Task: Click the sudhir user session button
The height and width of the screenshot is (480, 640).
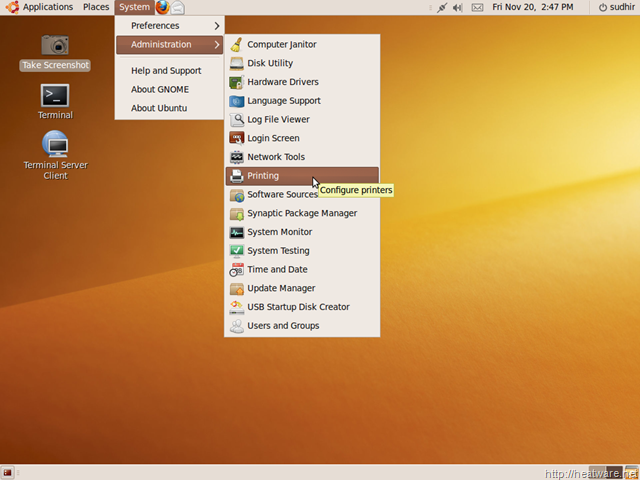Action: coord(616,7)
